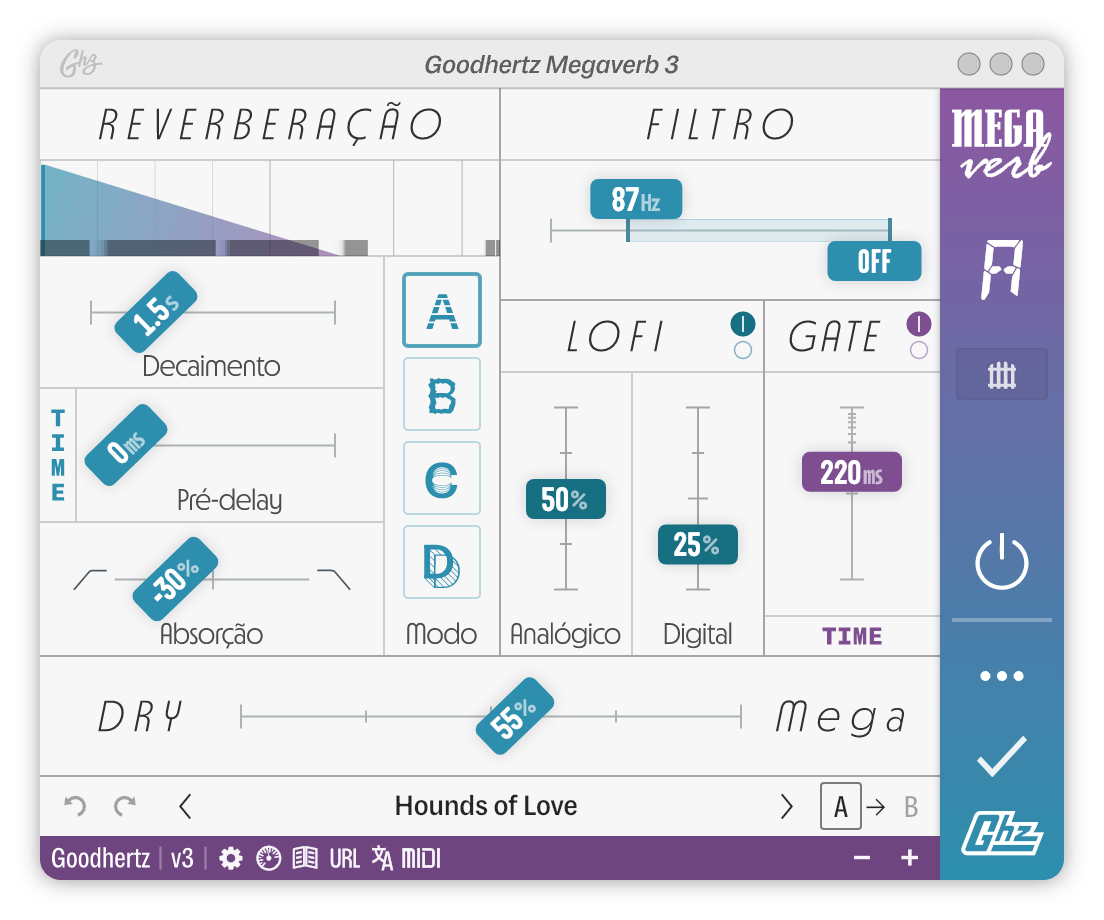The width and height of the screenshot is (1104, 920).
Task: Click the URL icon in the toolbar
Action: [344, 858]
